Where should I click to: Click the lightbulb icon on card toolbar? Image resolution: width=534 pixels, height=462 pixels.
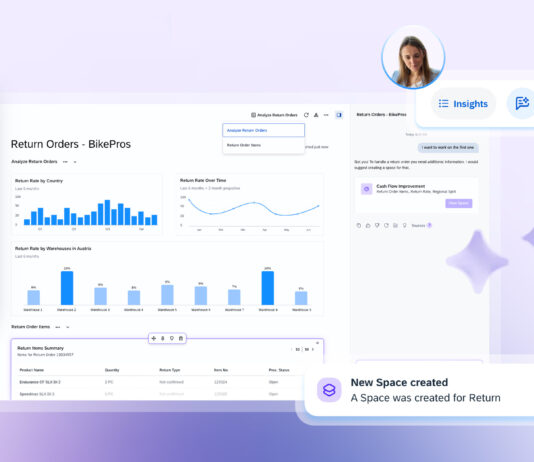172,338
